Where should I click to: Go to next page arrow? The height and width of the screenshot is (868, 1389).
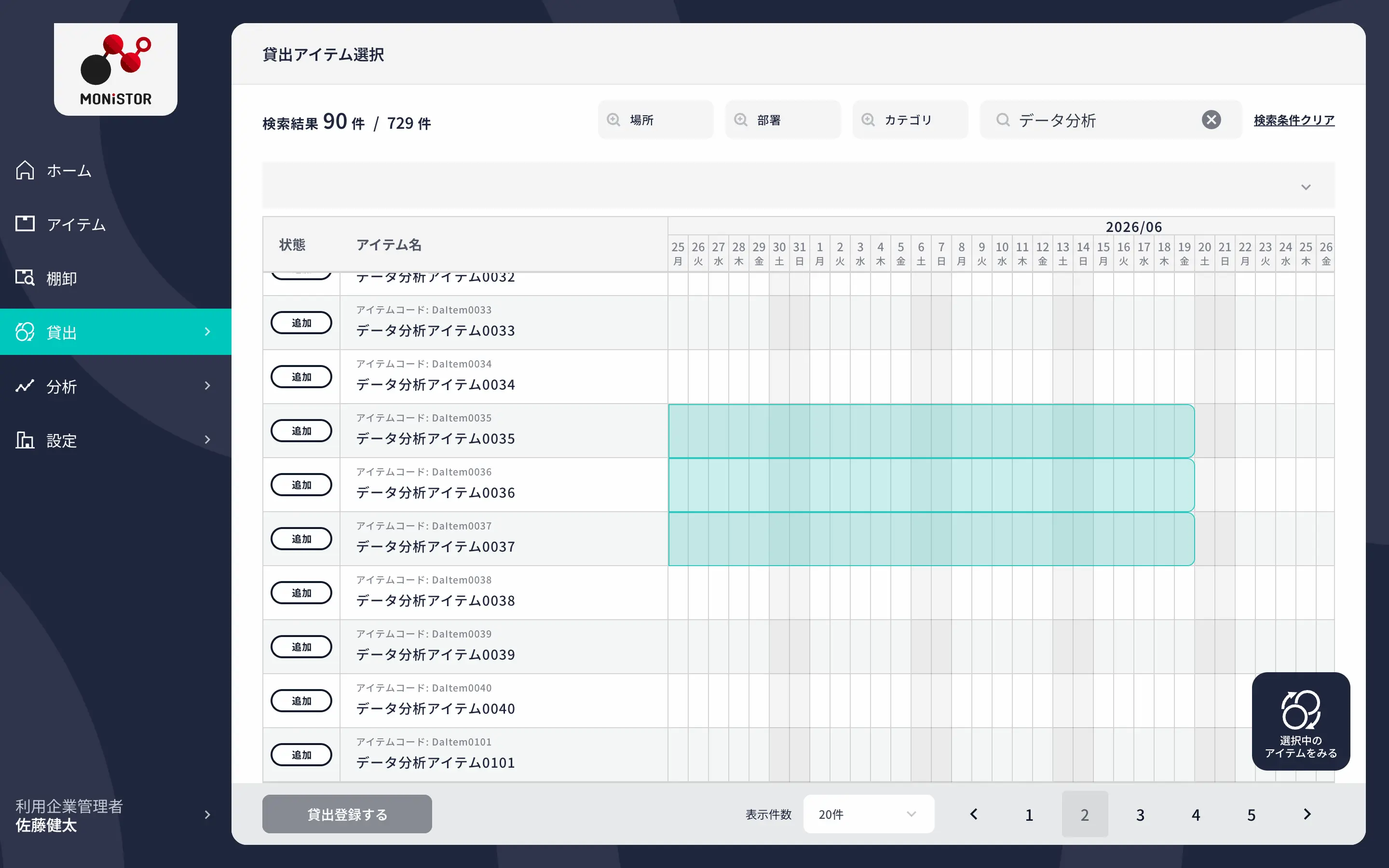[1307, 814]
